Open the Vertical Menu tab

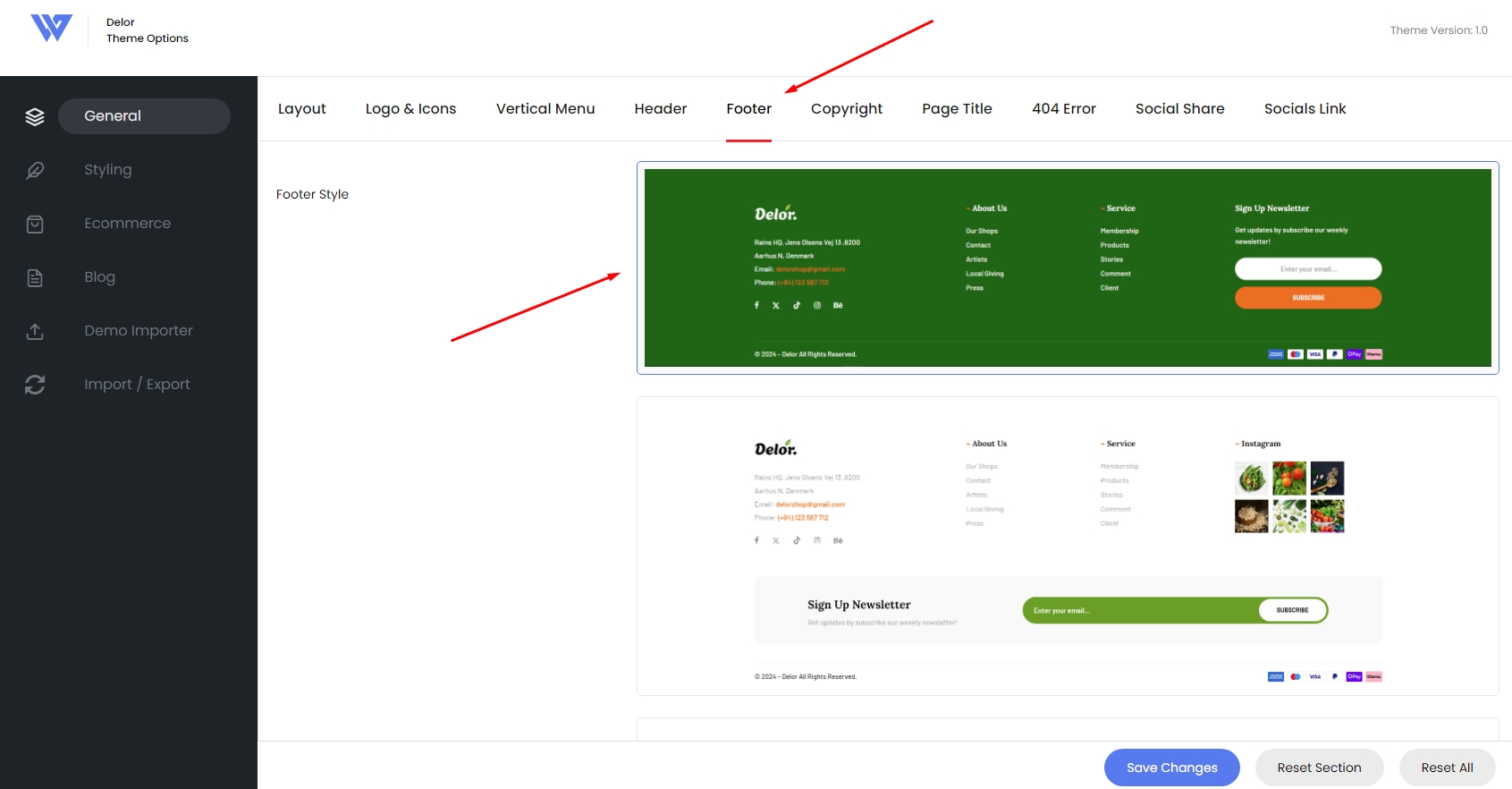pos(545,108)
